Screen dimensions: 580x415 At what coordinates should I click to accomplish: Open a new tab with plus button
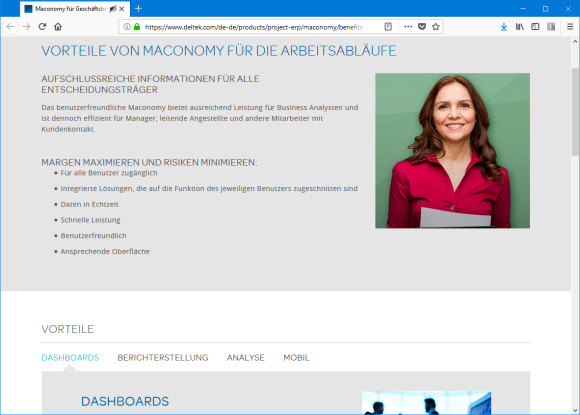tap(138, 9)
